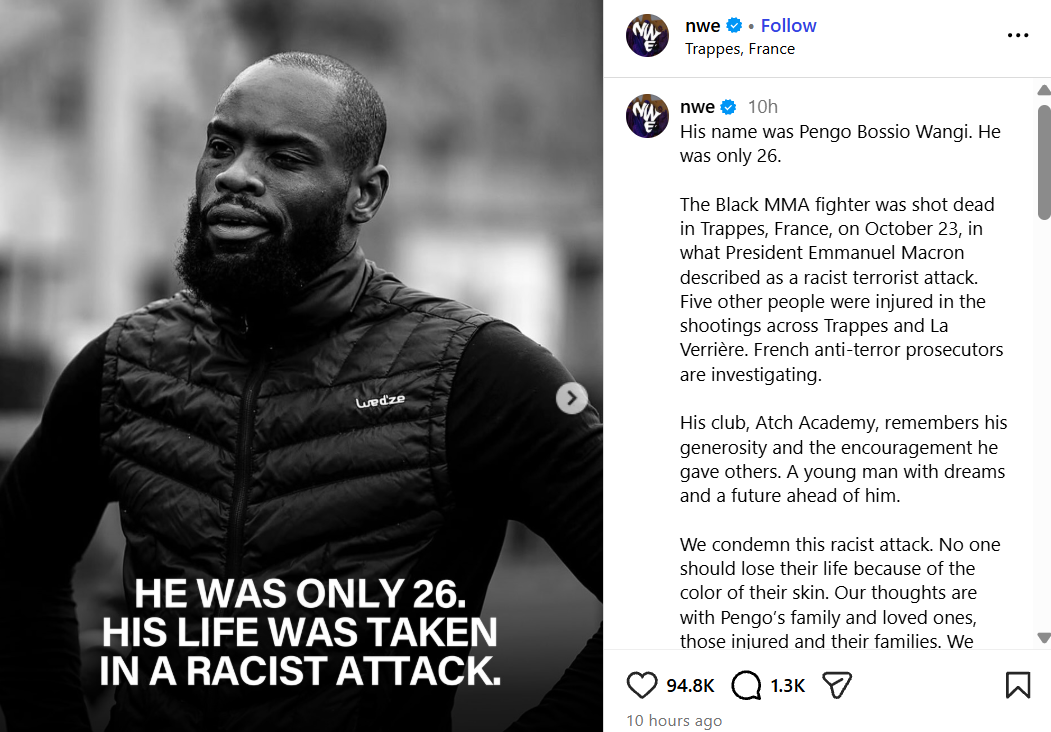Open more options three-dot menu
Image resolution: width=1051 pixels, height=732 pixels.
point(1017,35)
